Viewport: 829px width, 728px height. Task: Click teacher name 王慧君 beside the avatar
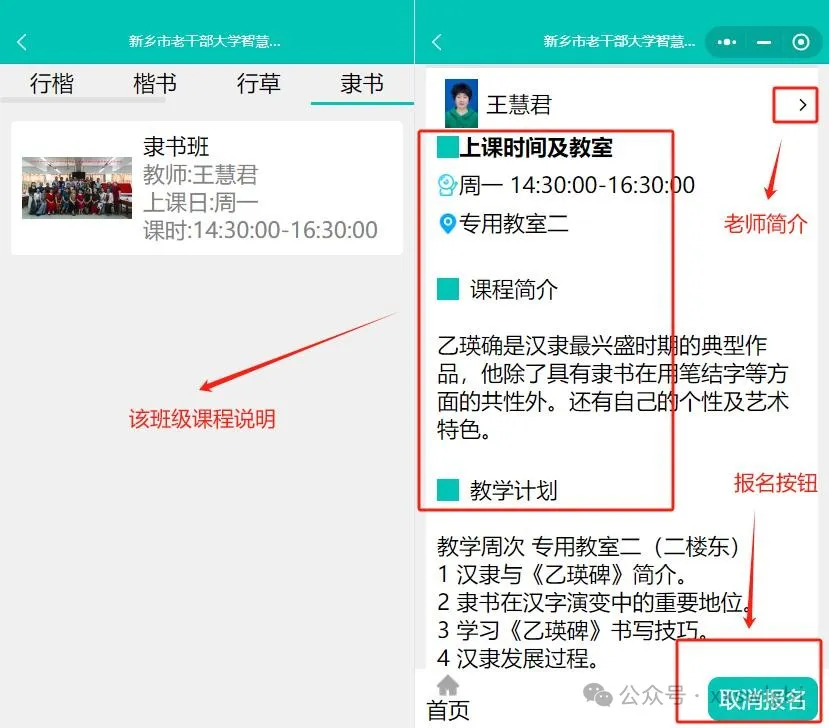(518, 104)
